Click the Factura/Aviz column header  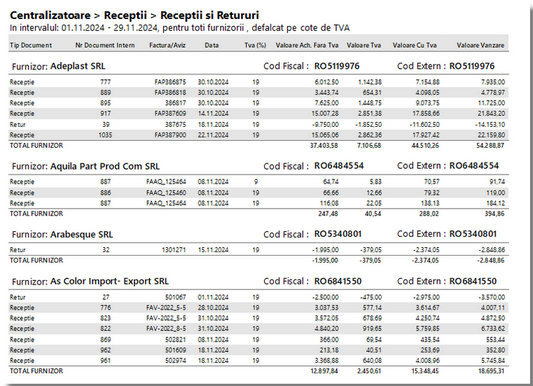168,45
